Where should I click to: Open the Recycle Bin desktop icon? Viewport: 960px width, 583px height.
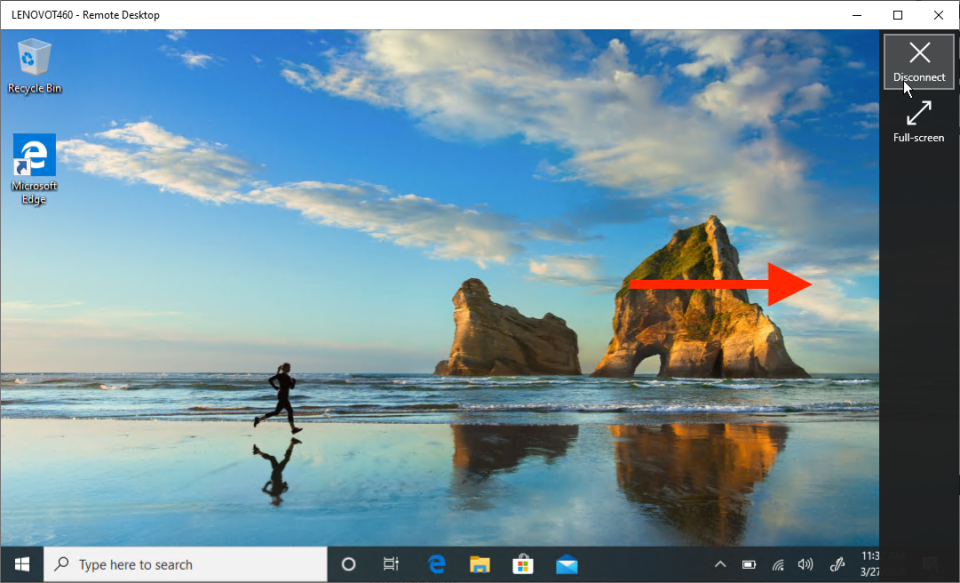point(34,66)
